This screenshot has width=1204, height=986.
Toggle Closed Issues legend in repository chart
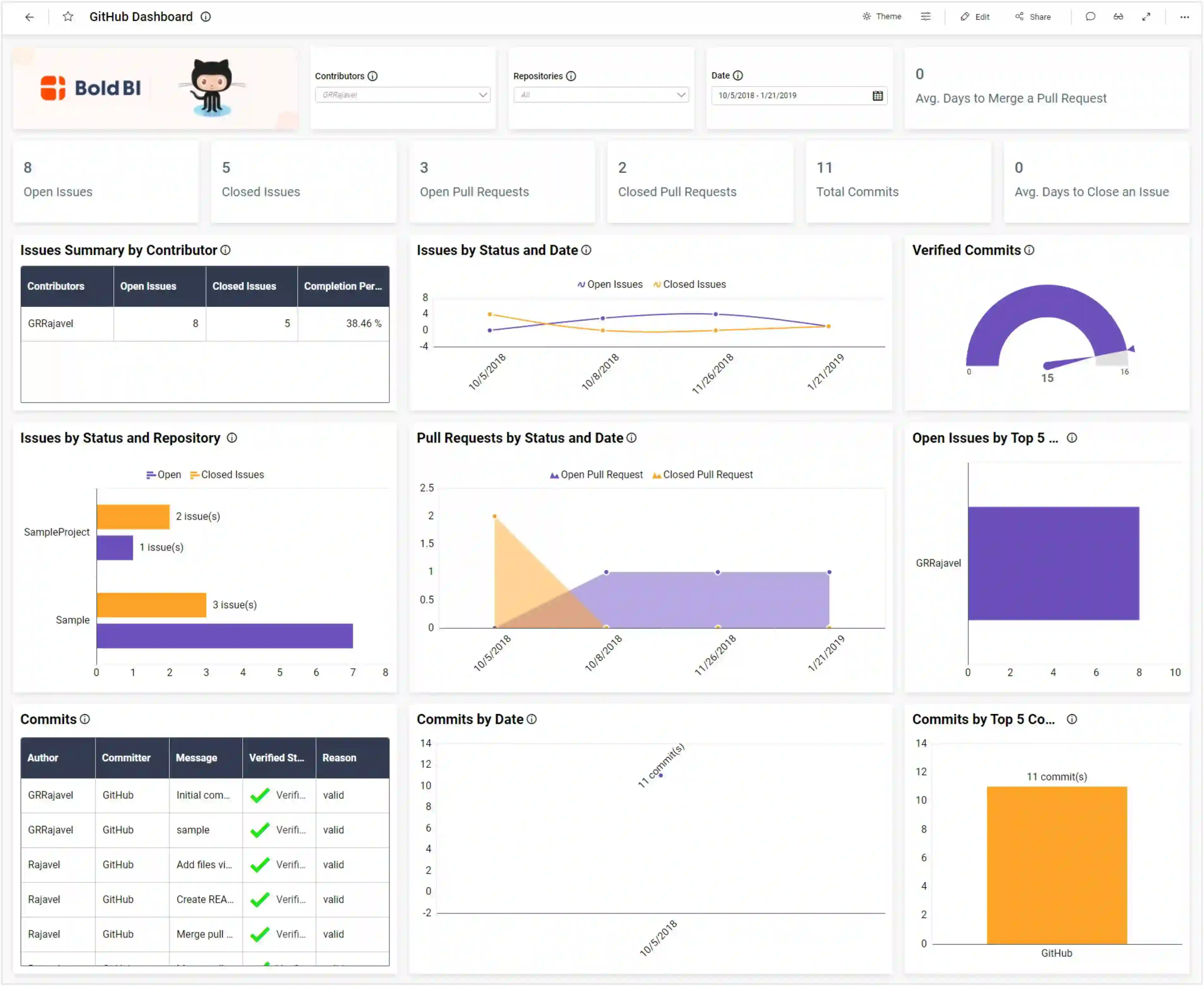227,475
